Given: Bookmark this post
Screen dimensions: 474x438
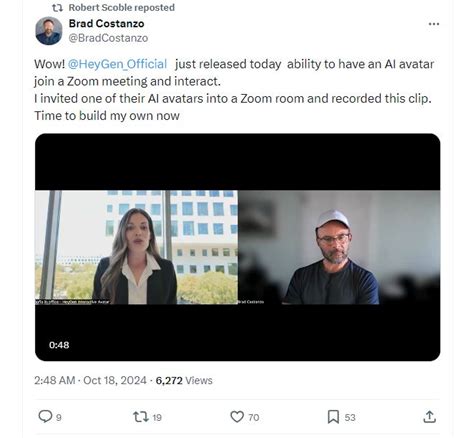Looking at the screenshot, I should click(333, 417).
